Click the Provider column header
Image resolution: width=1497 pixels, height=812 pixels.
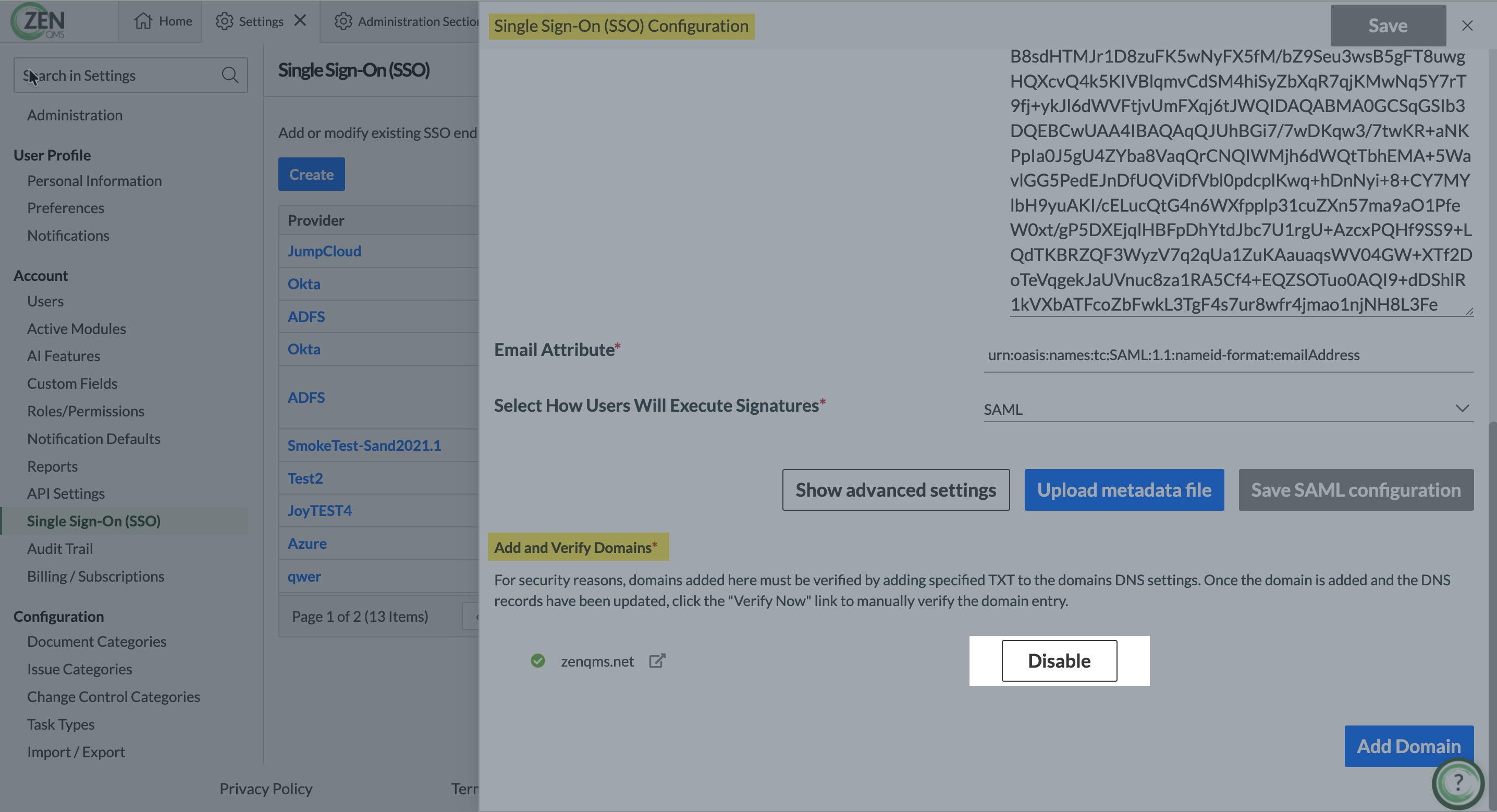click(316, 220)
